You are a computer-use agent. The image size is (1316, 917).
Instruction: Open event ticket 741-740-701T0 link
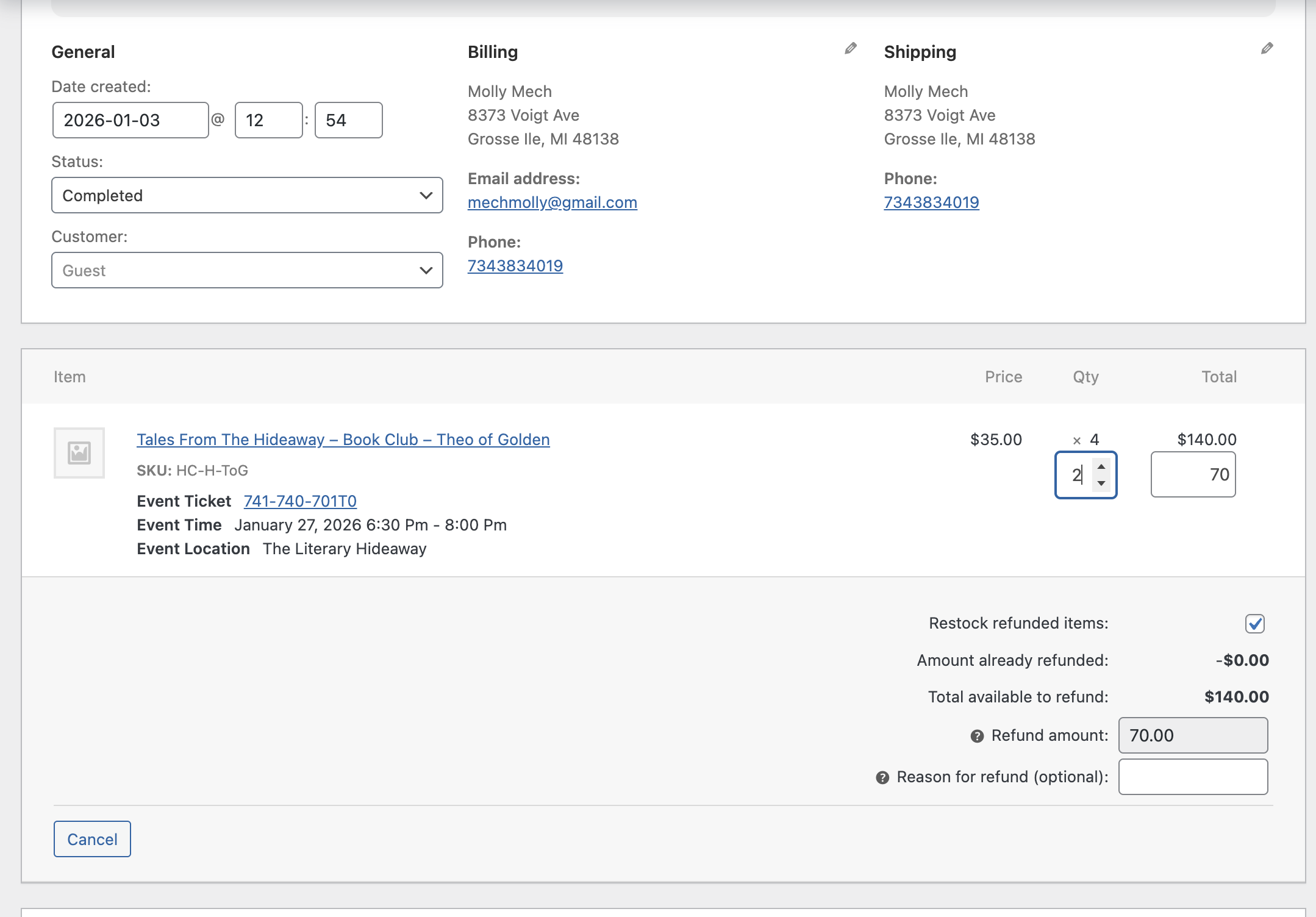pyautogui.click(x=300, y=501)
